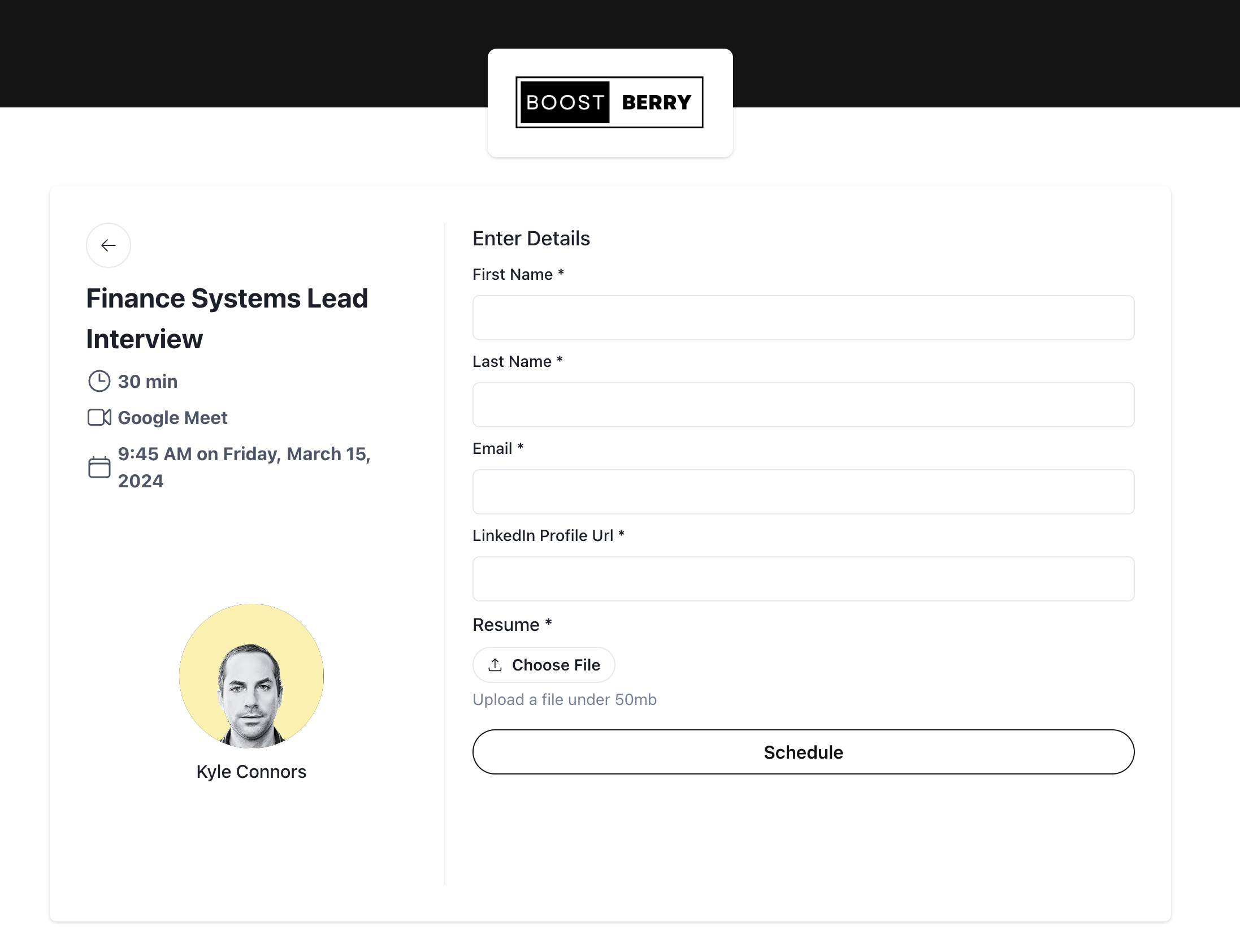Focus the First Name input field
This screenshot has height=952, width=1240.
(803, 318)
